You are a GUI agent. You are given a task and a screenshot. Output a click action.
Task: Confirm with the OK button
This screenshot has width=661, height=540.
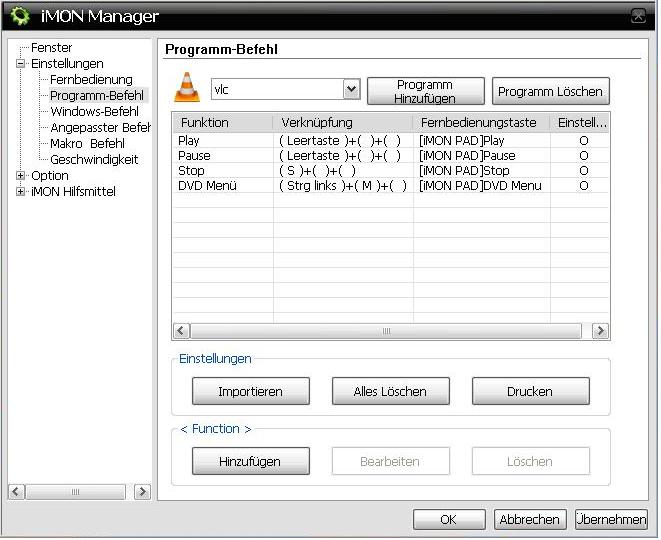[449, 519]
